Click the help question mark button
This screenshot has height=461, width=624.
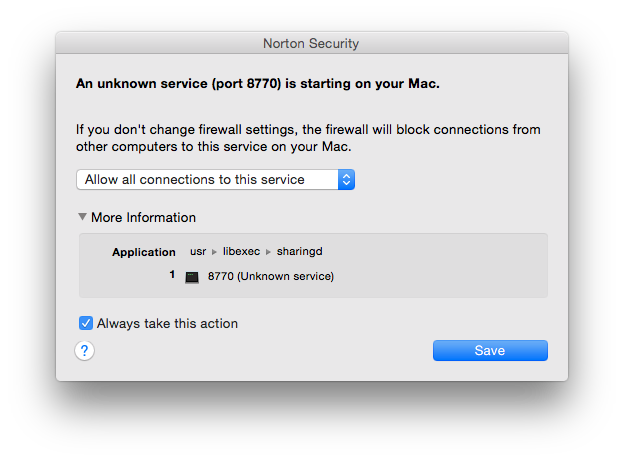pyautogui.click(x=85, y=350)
